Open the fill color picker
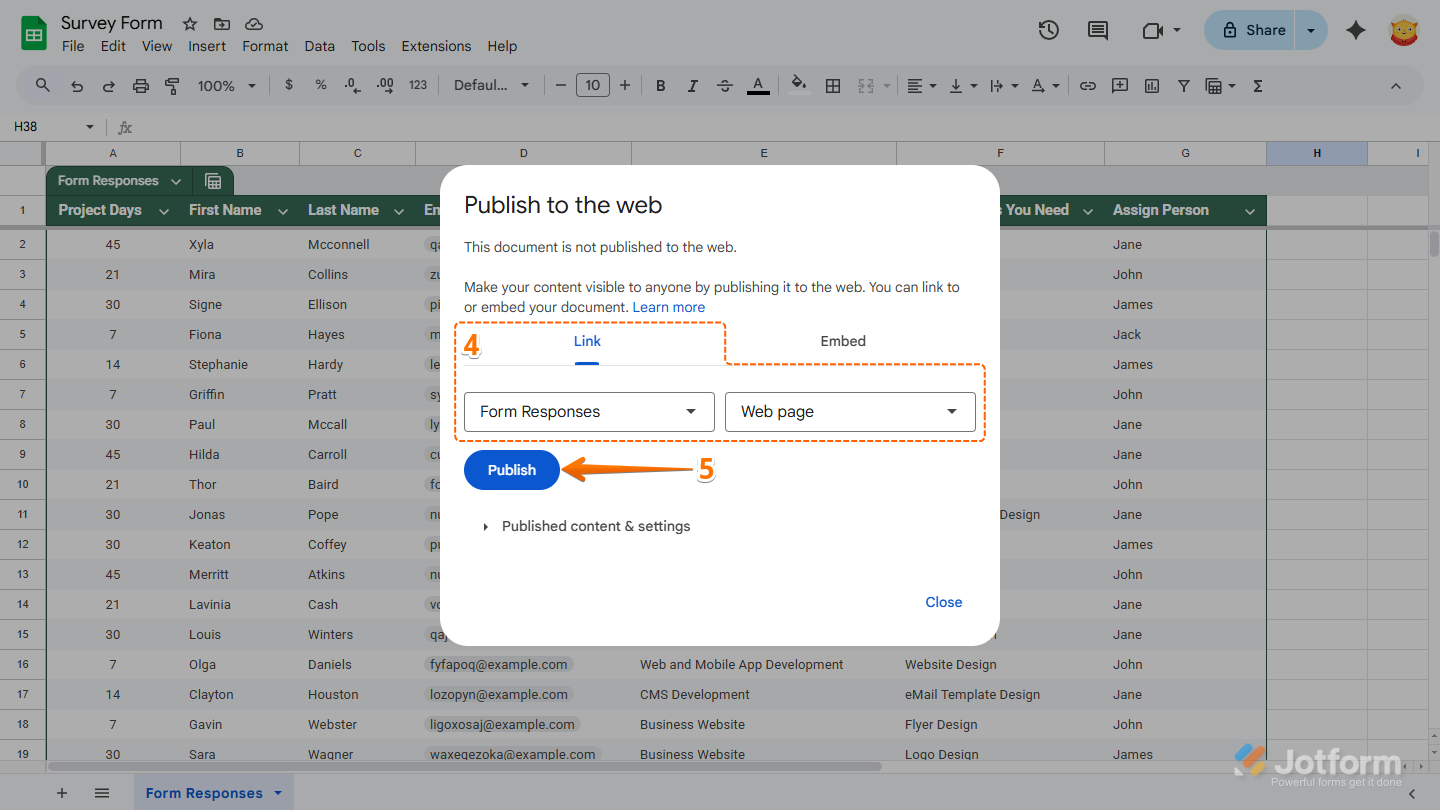This screenshot has width=1440, height=810. coord(798,85)
